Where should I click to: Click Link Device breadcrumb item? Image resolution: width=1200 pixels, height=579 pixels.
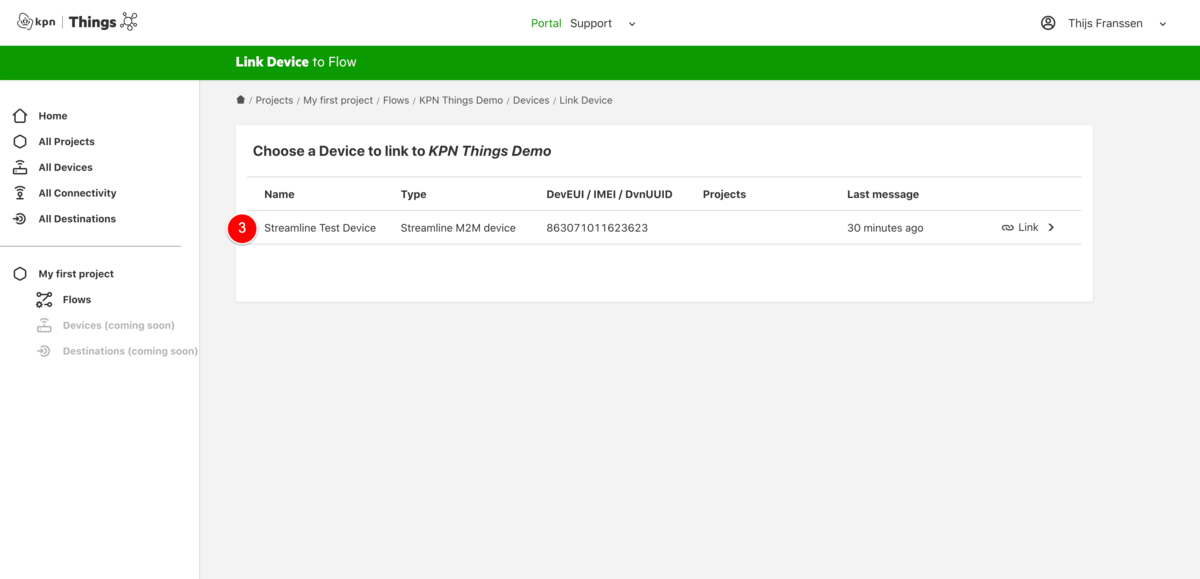(x=586, y=100)
